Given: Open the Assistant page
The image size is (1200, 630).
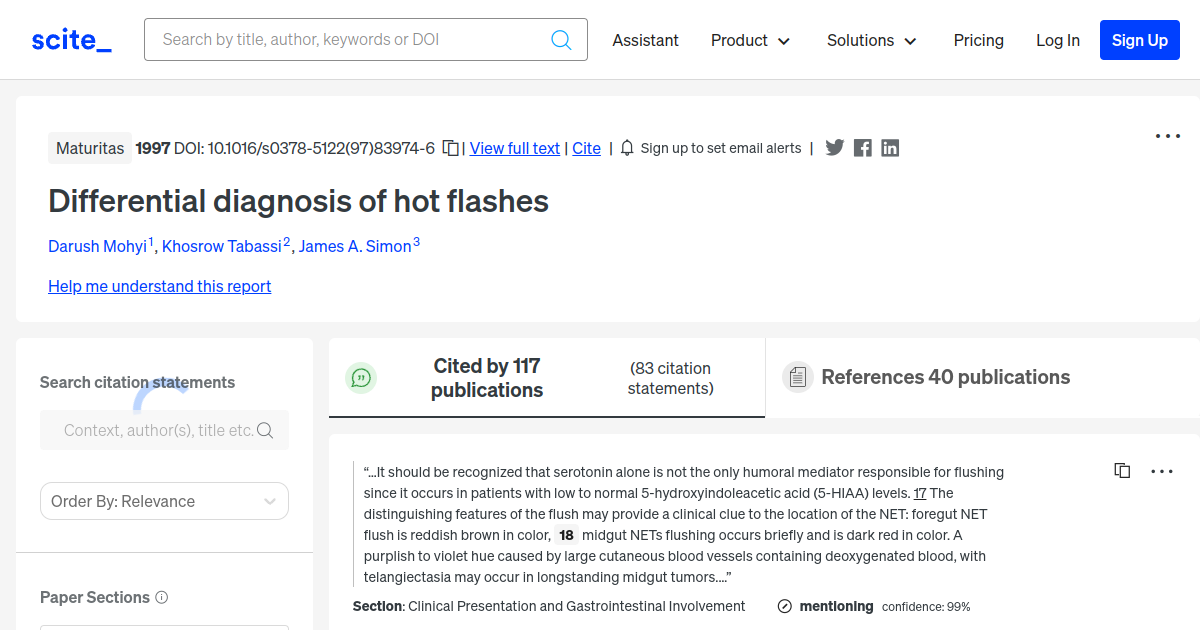Looking at the screenshot, I should (x=645, y=40).
